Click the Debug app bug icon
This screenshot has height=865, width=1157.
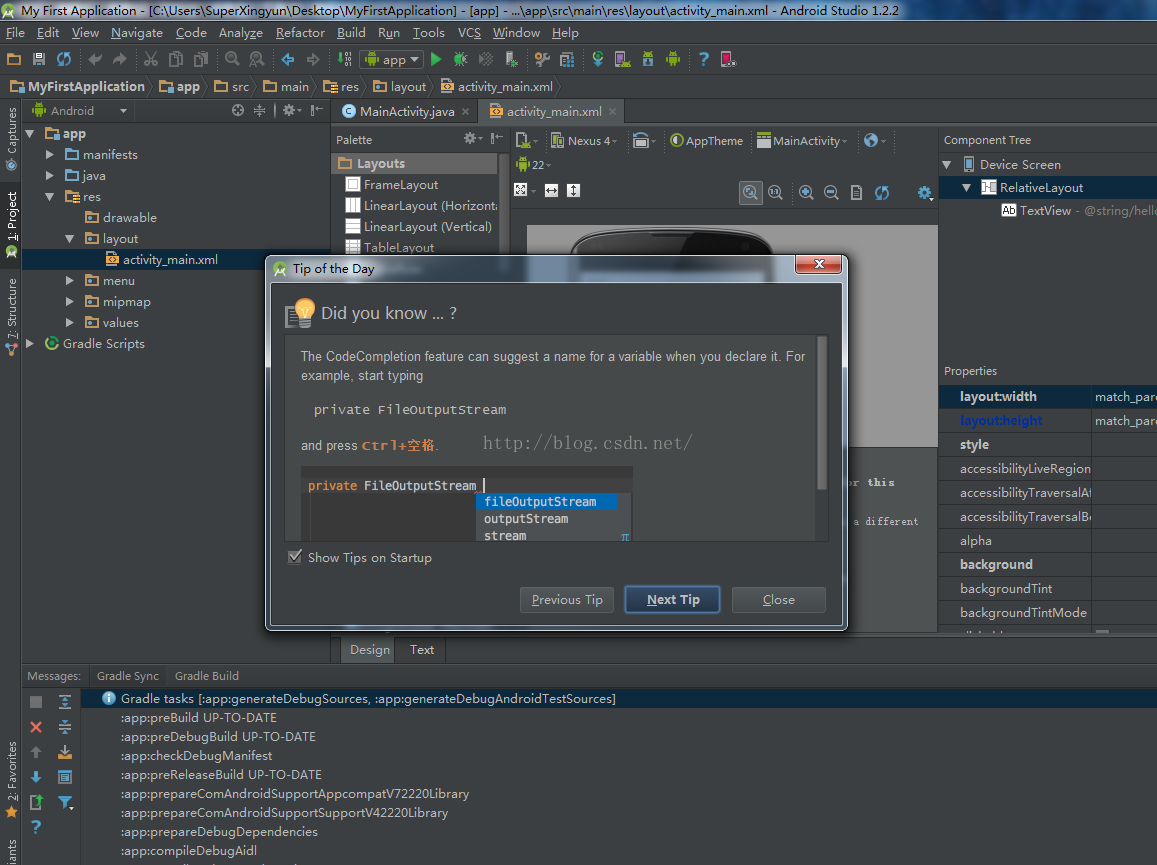[x=461, y=60]
